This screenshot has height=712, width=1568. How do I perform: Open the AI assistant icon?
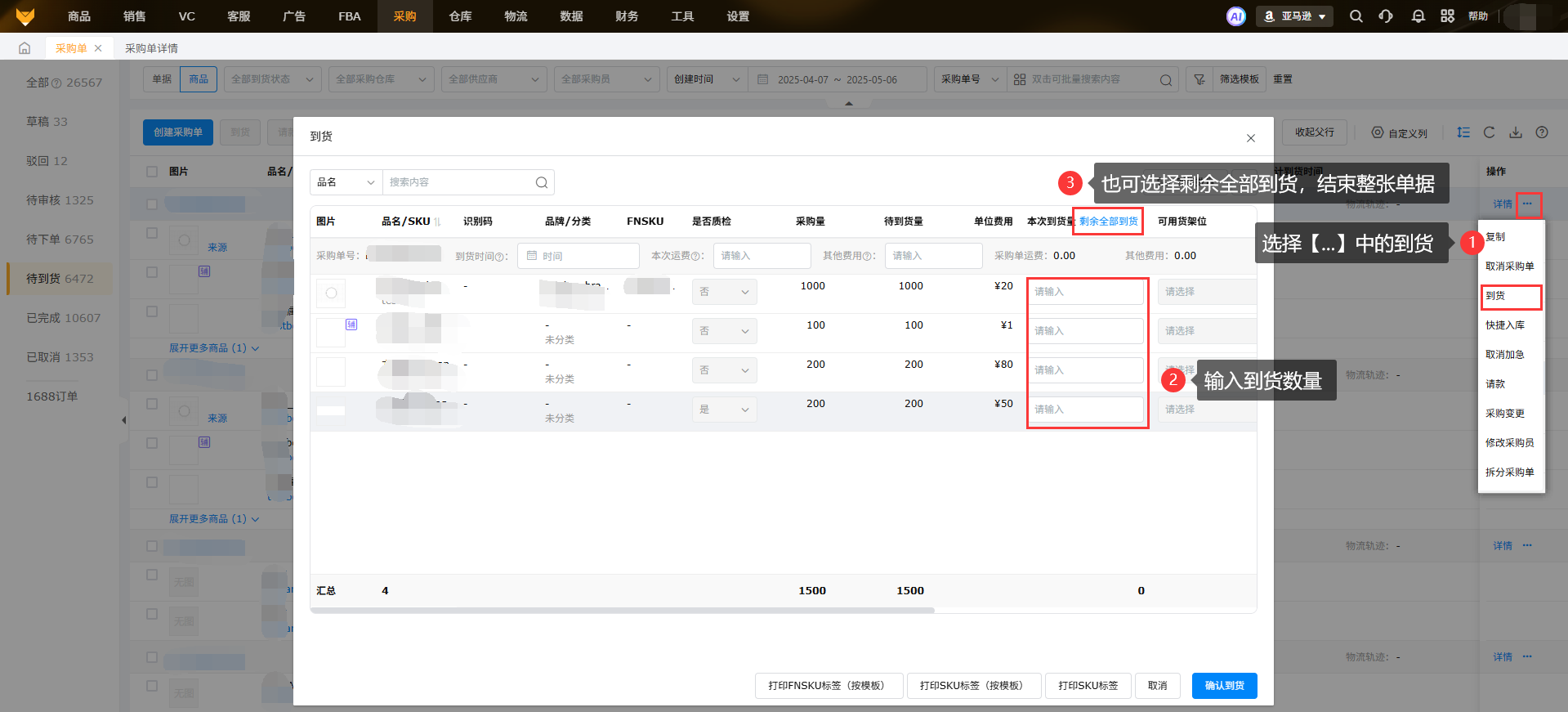tap(1235, 16)
